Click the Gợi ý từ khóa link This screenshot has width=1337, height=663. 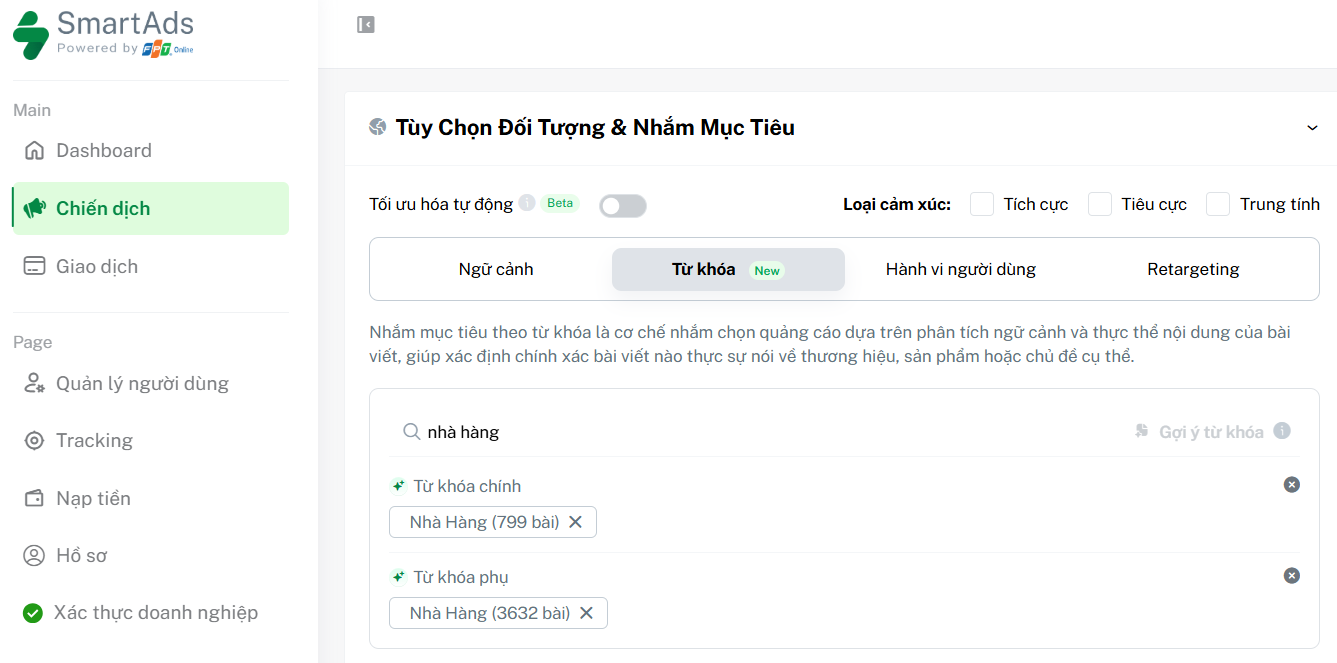point(1211,431)
